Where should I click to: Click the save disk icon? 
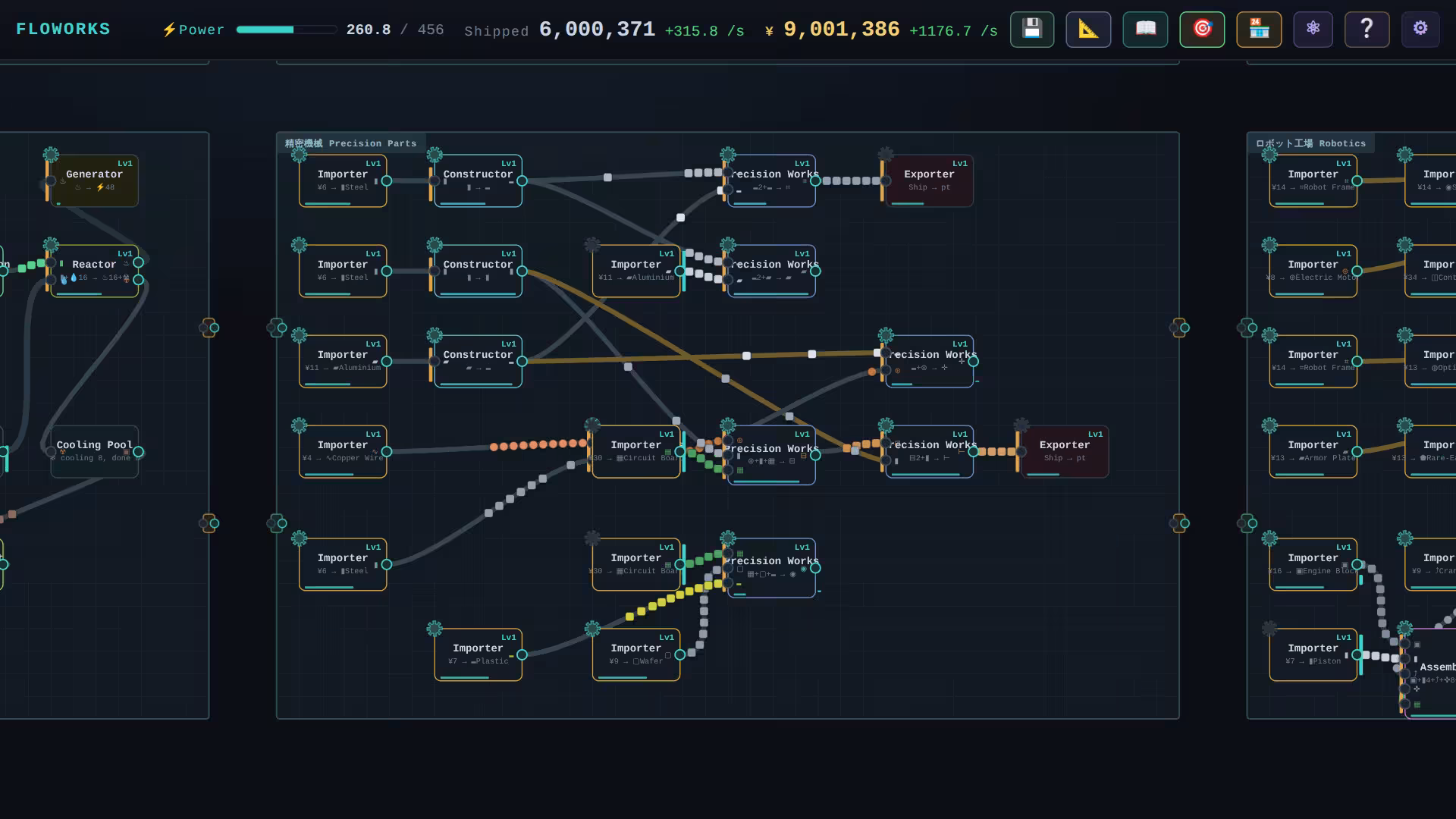tap(1031, 30)
